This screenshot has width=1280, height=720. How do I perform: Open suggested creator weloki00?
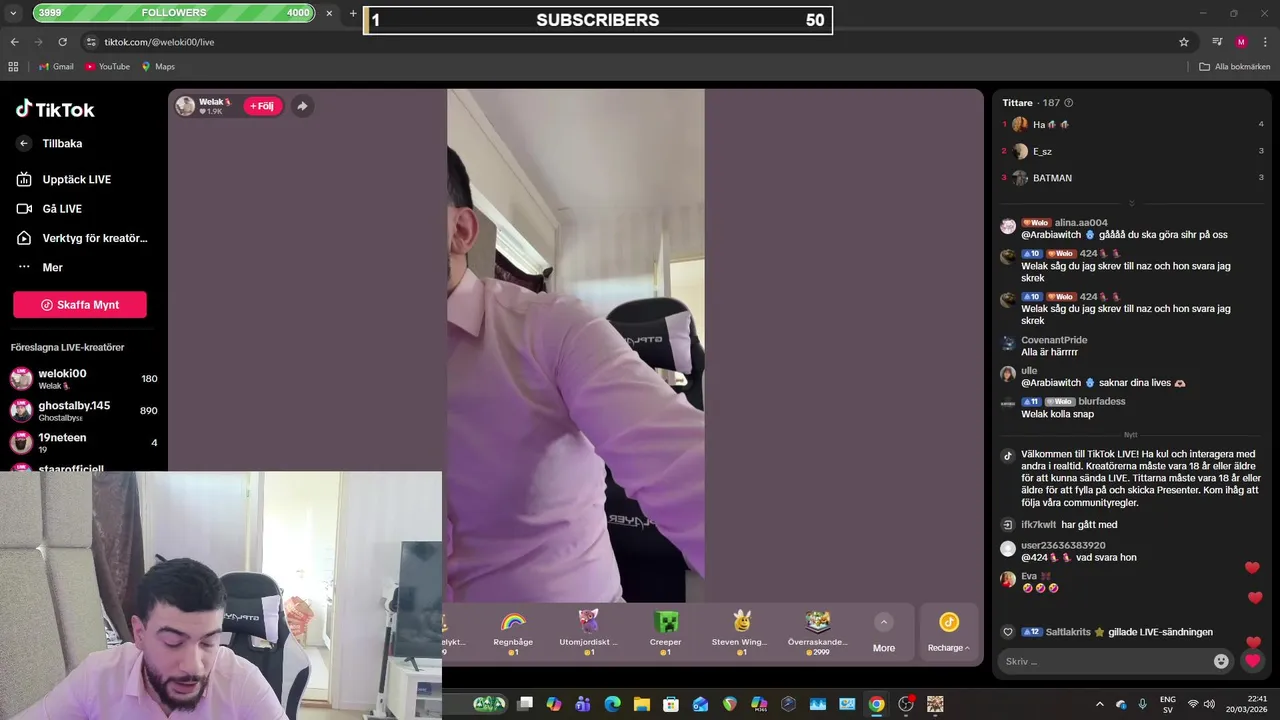click(x=84, y=379)
